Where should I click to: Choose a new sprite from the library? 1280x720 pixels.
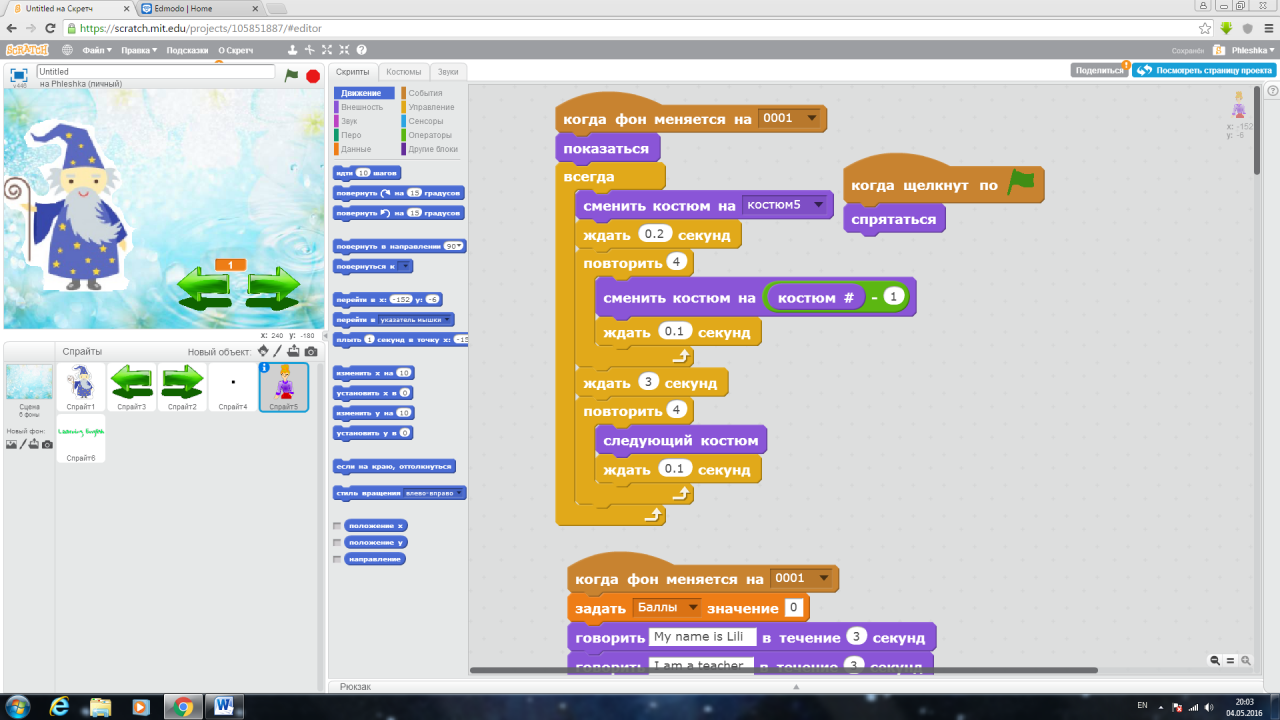tap(263, 351)
